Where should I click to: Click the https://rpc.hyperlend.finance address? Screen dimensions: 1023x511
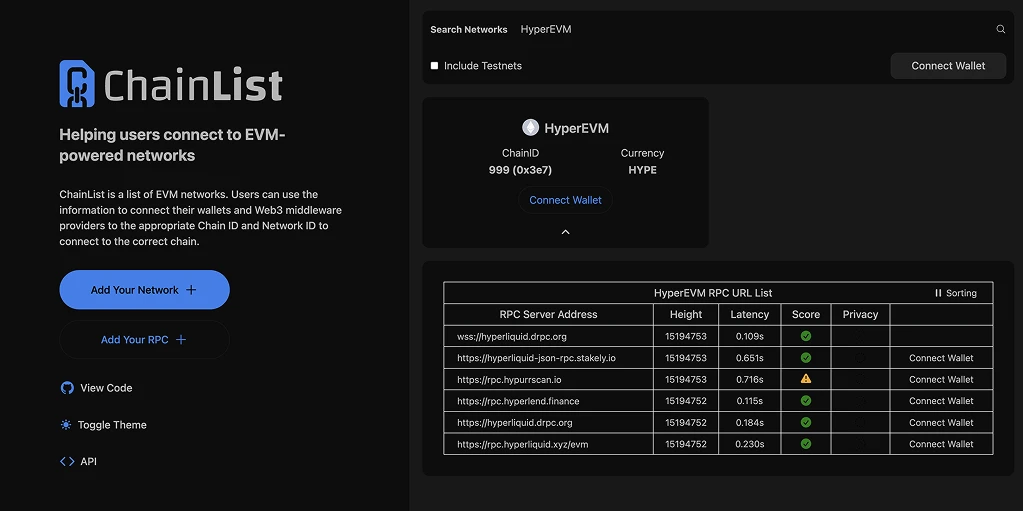click(x=518, y=401)
